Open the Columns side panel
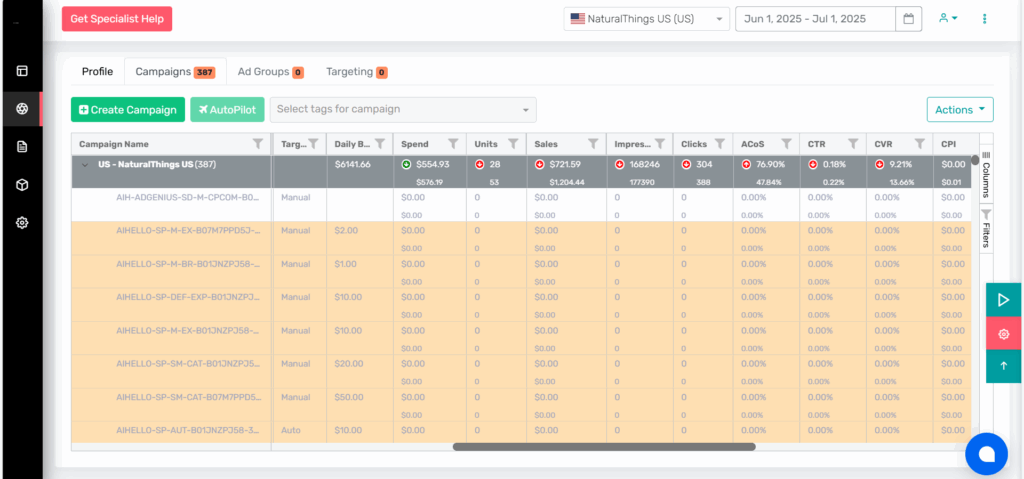The width and height of the screenshot is (1024, 479). click(x=986, y=173)
